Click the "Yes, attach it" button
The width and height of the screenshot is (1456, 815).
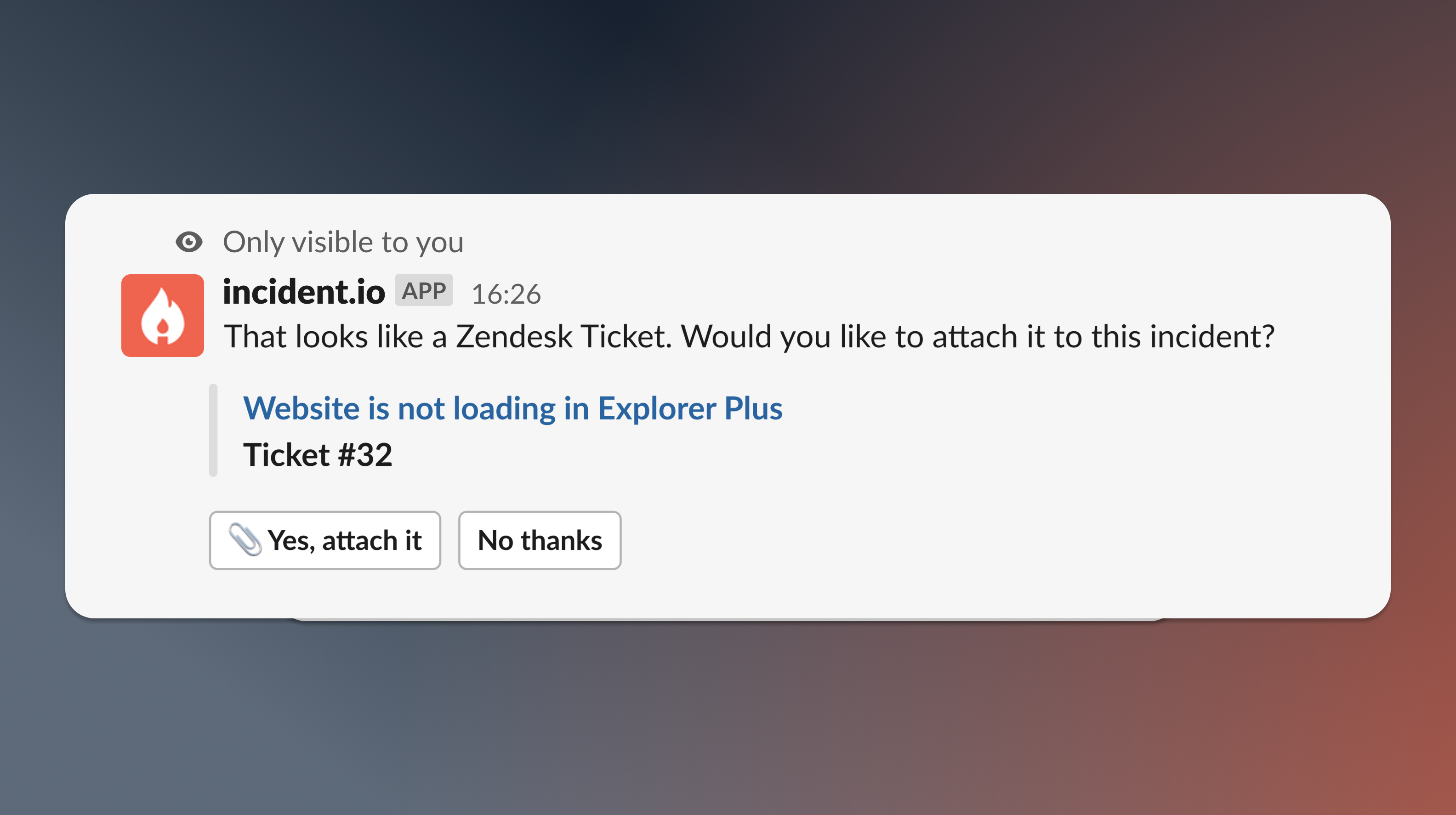tap(325, 540)
